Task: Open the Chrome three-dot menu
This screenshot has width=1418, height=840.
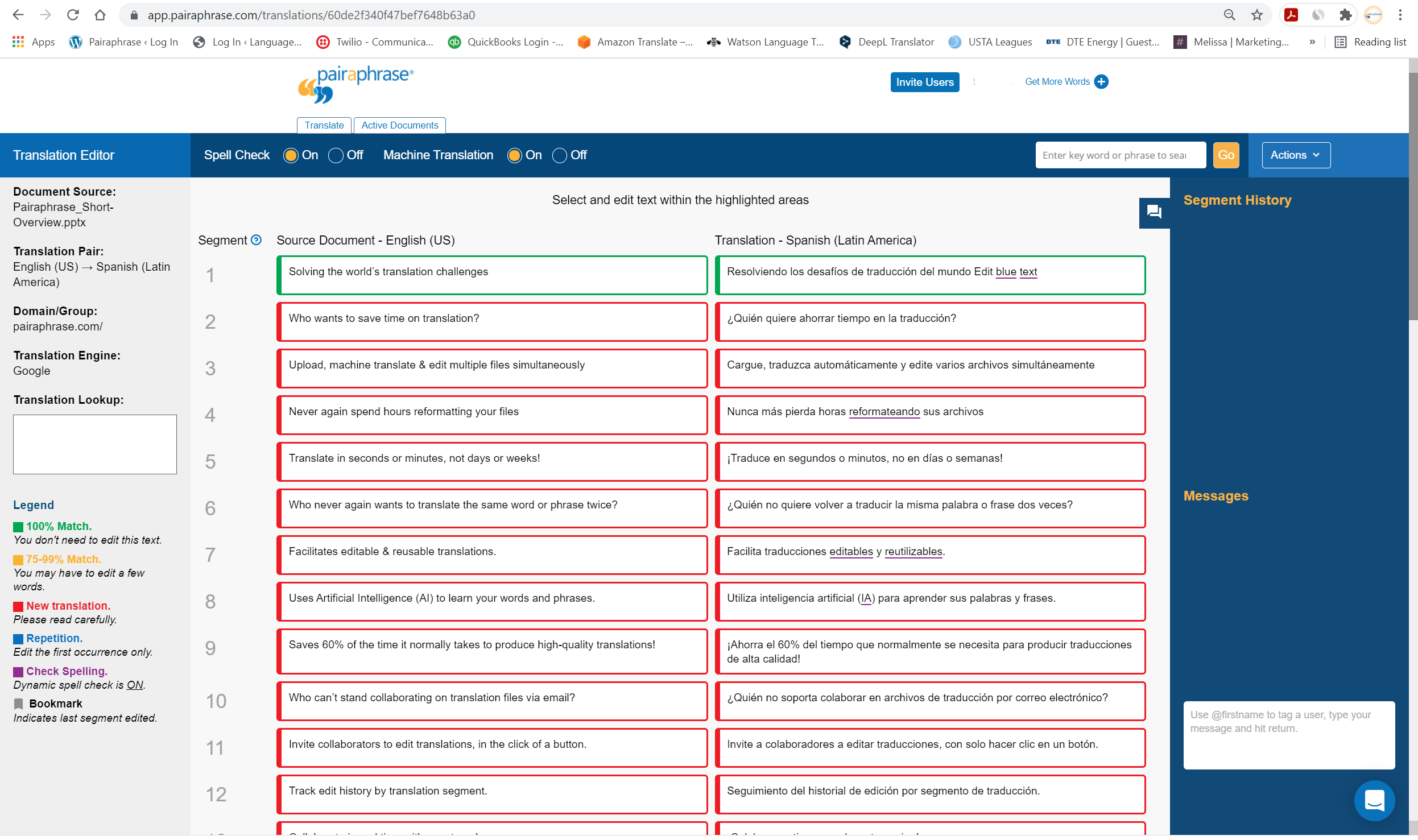Action: click(1400, 15)
